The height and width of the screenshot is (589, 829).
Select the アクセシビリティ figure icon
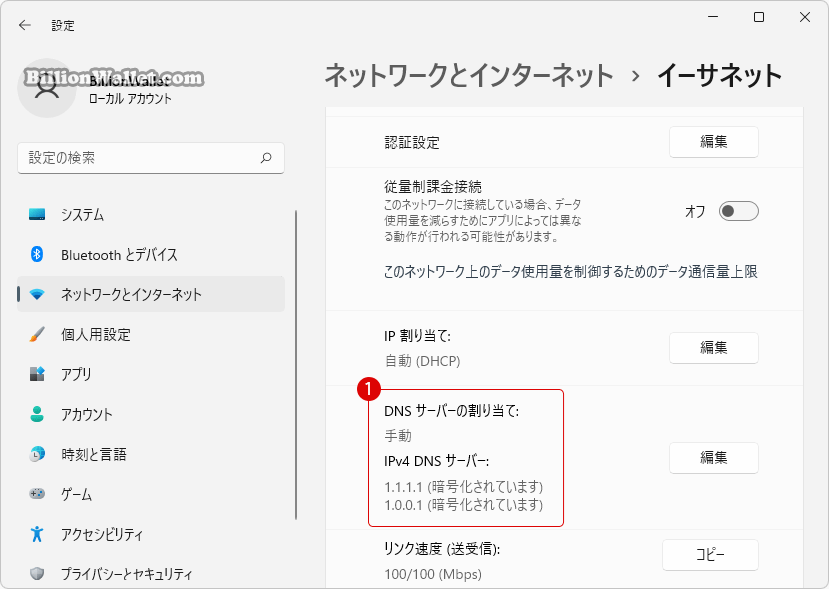coord(37,533)
